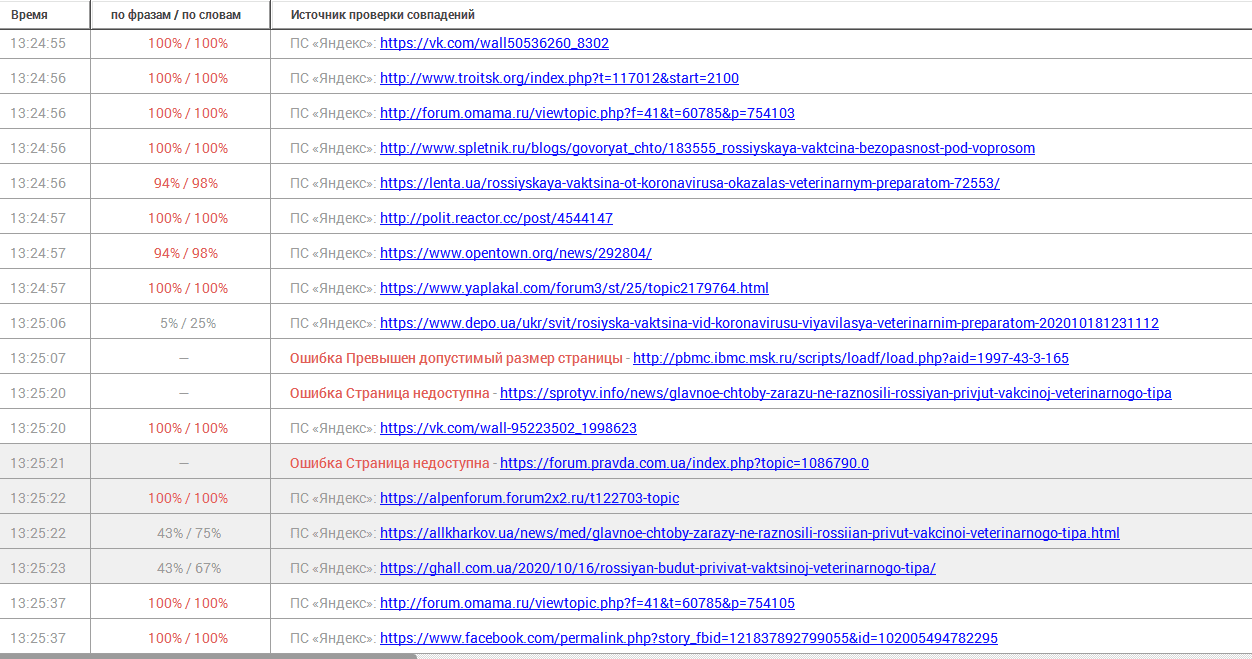
Task: Click '100% / 100%' in the troitsk.org row
Action: [x=188, y=78]
